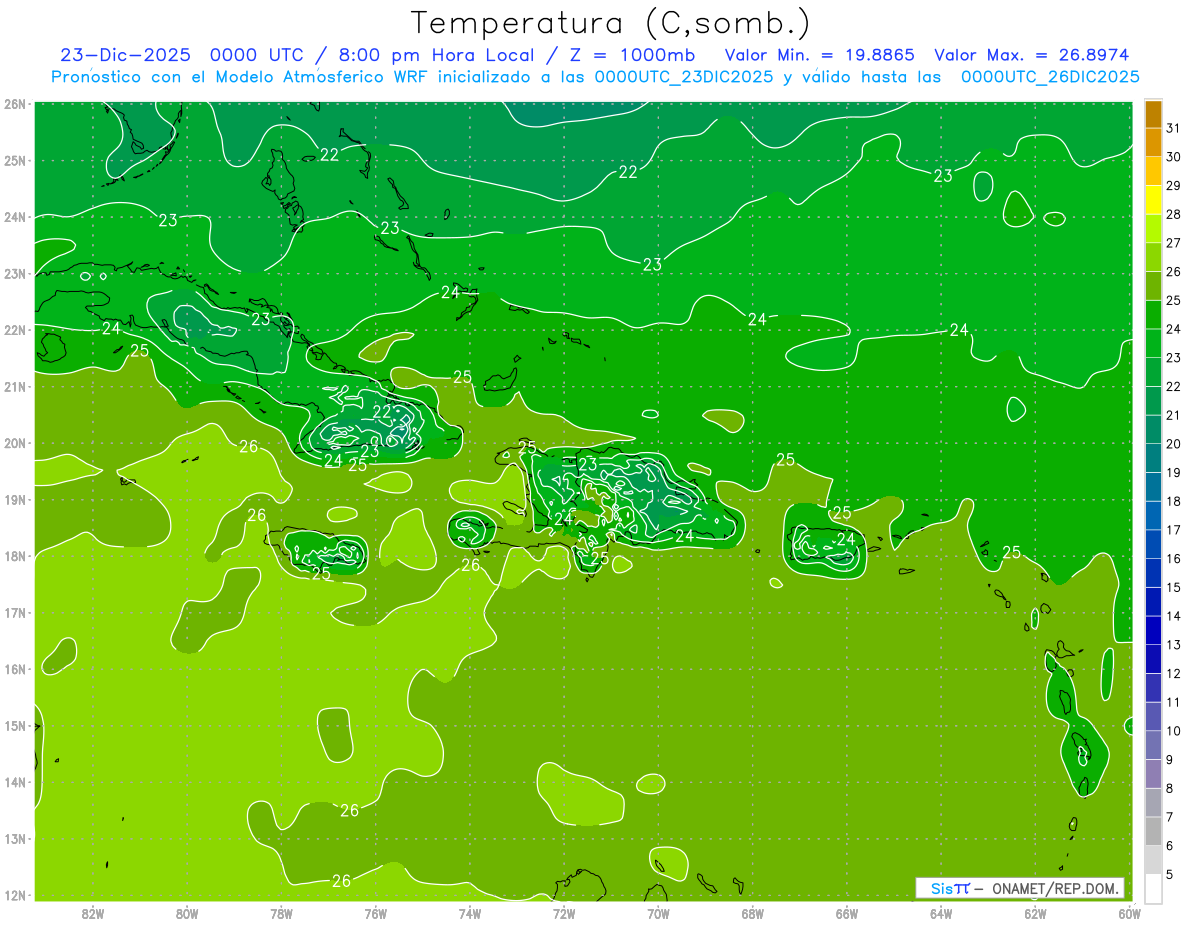1200x927 pixels.
Task: Click the 78W longitude axis label
Action: [281, 913]
